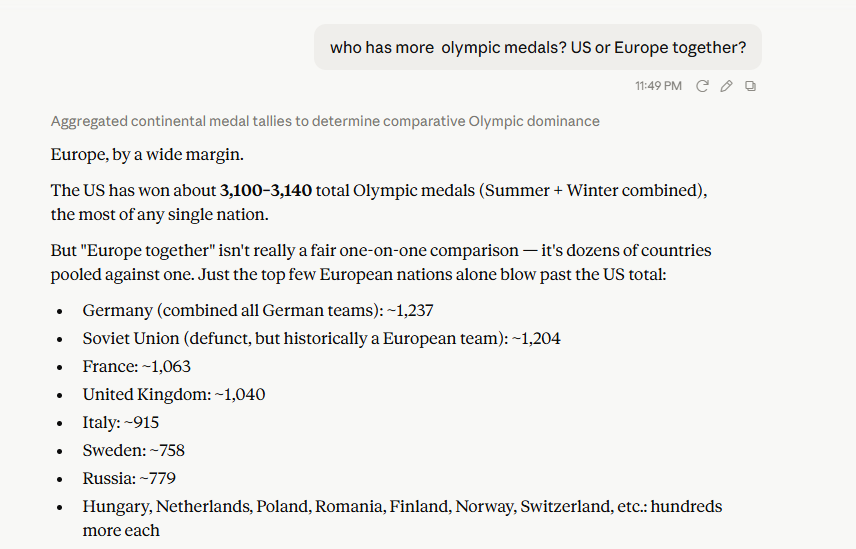
Task: Click the edit pencil icon
Action: tap(726, 86)
